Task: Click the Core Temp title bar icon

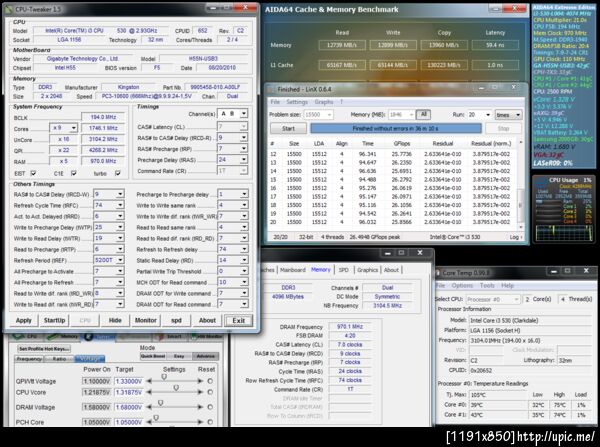Action: [438, 273]
